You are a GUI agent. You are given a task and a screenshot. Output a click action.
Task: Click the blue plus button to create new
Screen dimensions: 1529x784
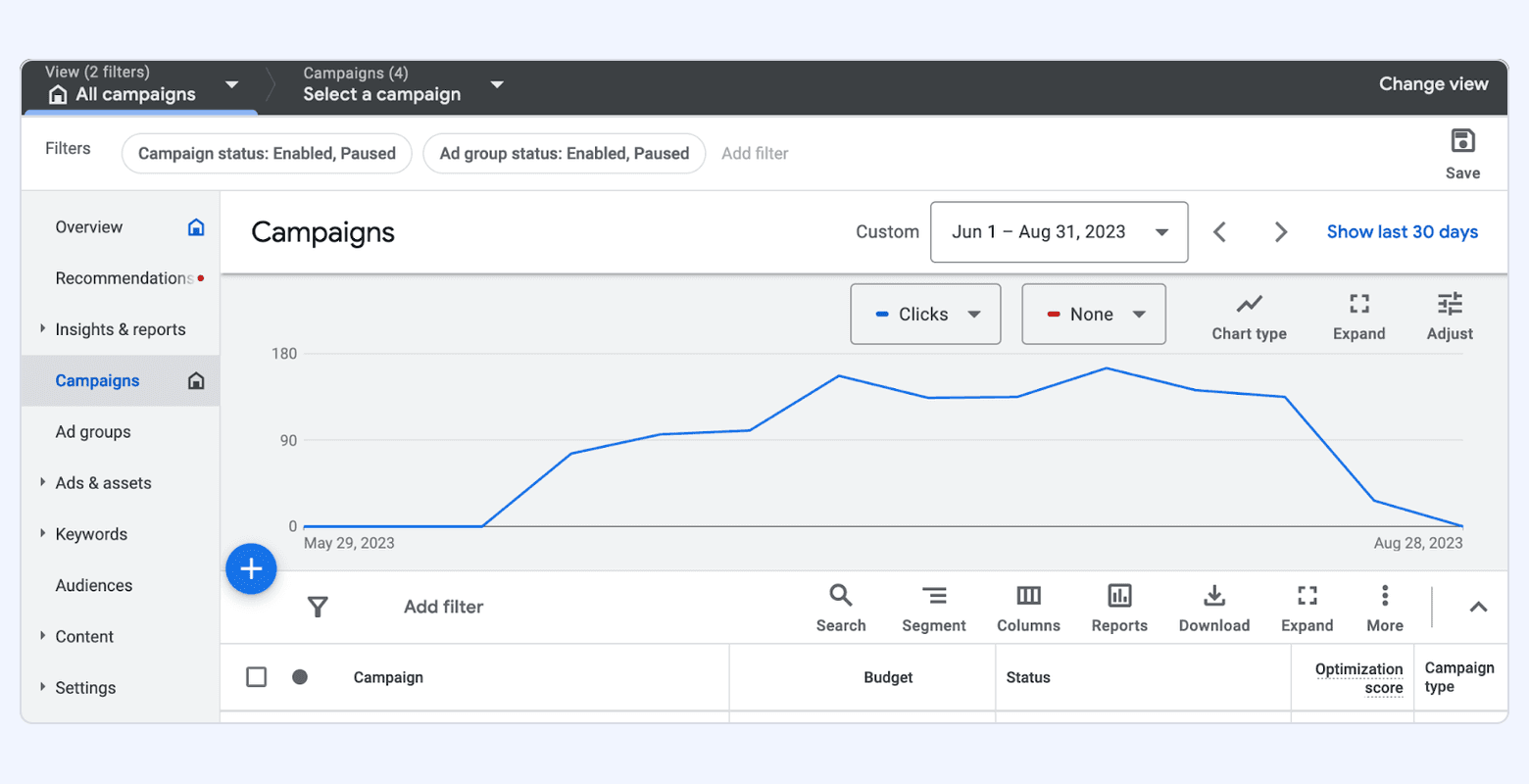(x=251, y=568)
